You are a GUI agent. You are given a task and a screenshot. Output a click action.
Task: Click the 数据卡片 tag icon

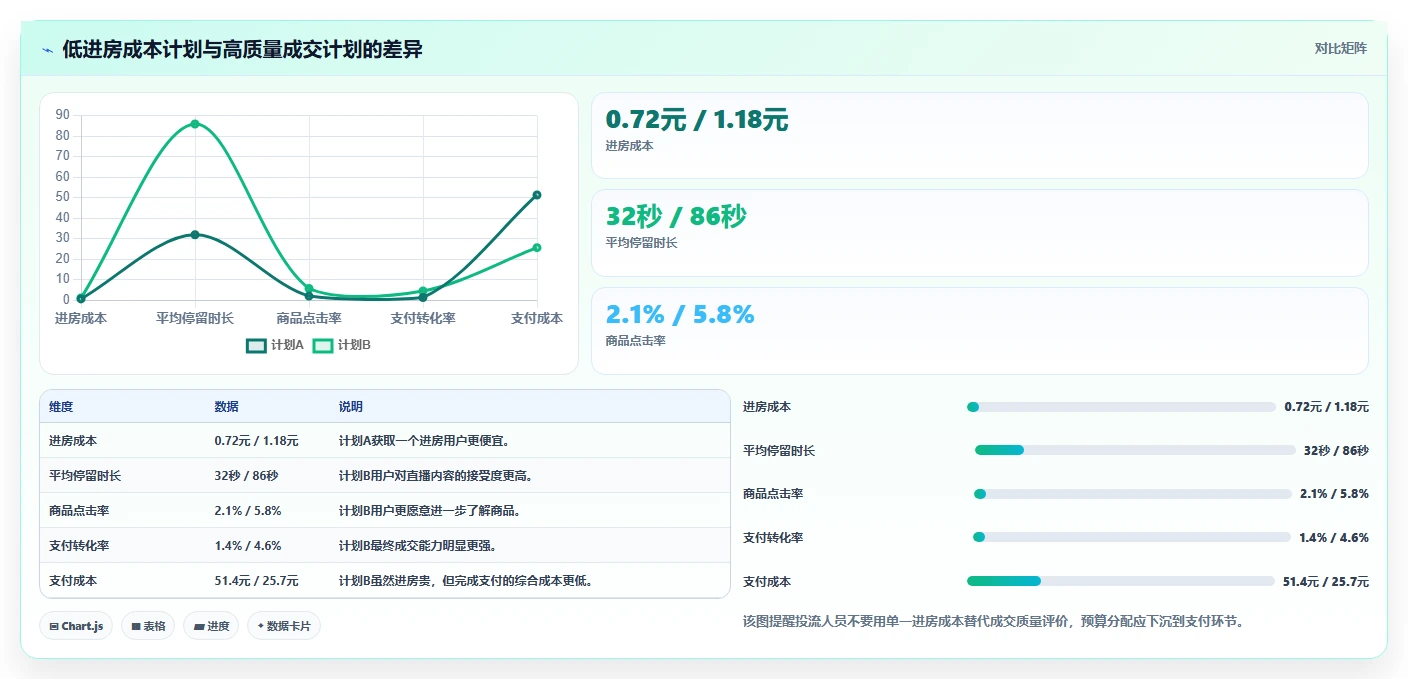[261, 627]
